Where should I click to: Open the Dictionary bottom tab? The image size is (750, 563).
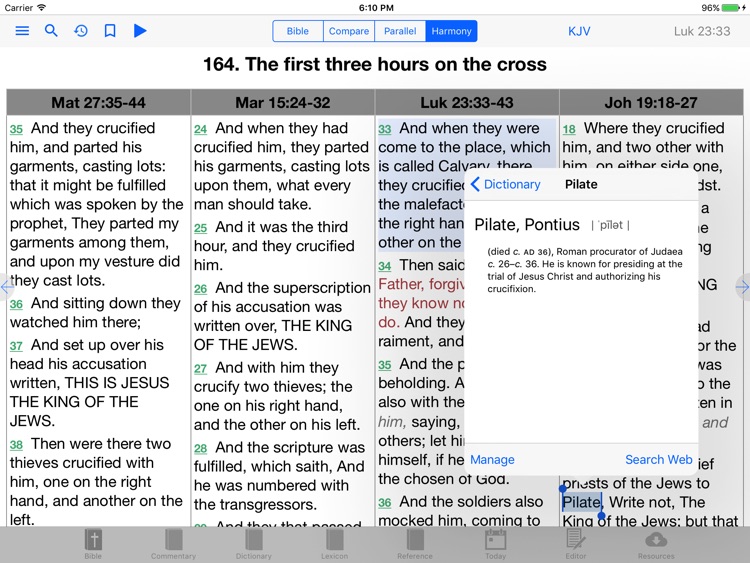pyautogui.click(x=254, y=544)
